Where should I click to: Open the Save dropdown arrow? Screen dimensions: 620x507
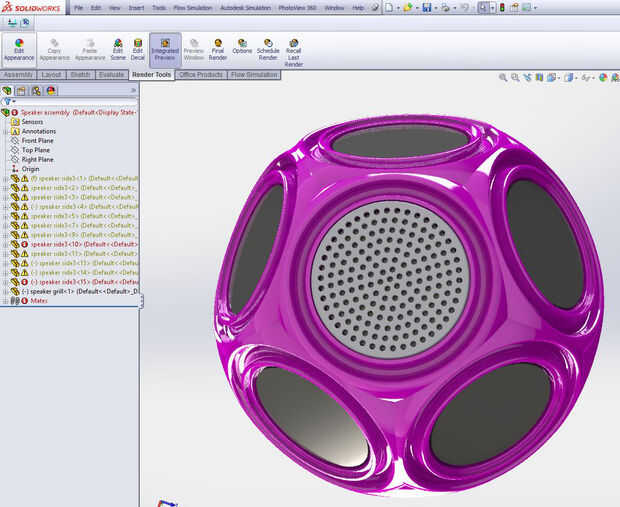(x=436, y=8)
